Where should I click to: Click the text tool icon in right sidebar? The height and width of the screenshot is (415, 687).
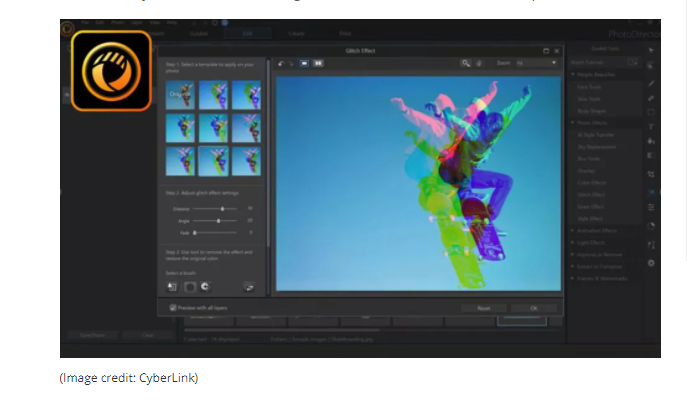coord(651,127)
